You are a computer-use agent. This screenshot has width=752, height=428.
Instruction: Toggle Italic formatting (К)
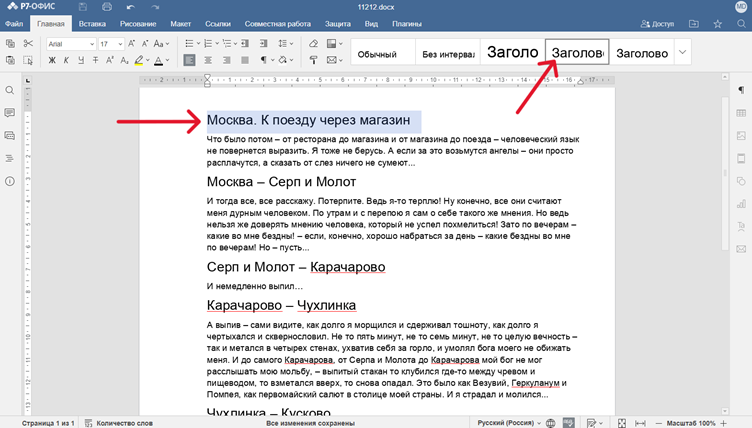(x=66, y=61)
